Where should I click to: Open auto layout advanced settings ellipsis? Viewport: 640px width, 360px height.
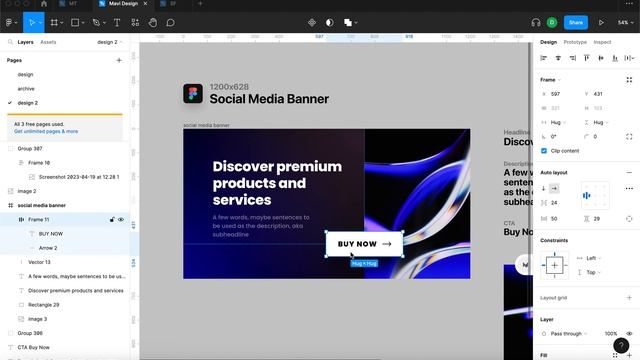click(x=629, y=189)
